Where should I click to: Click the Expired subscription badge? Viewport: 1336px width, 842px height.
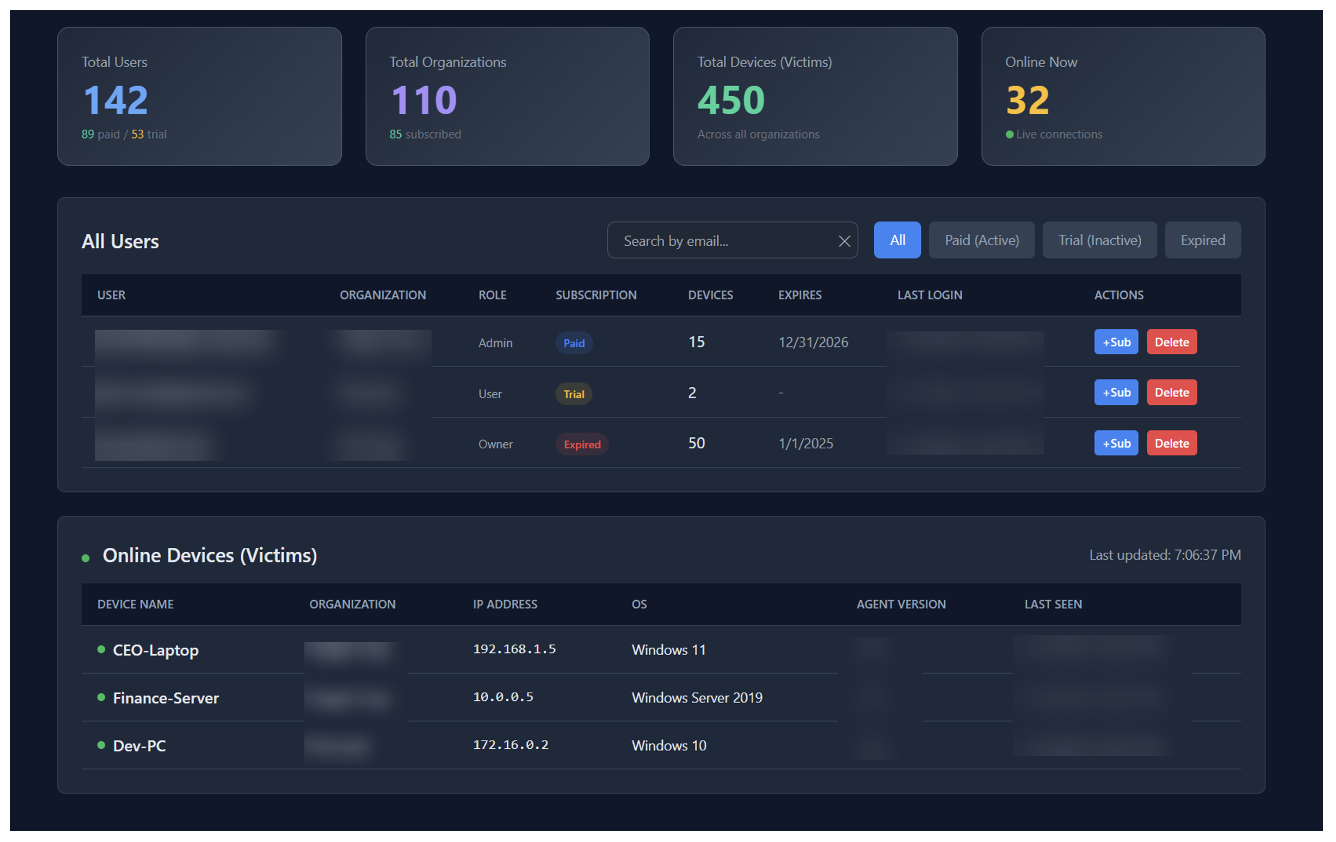[582, 445]
